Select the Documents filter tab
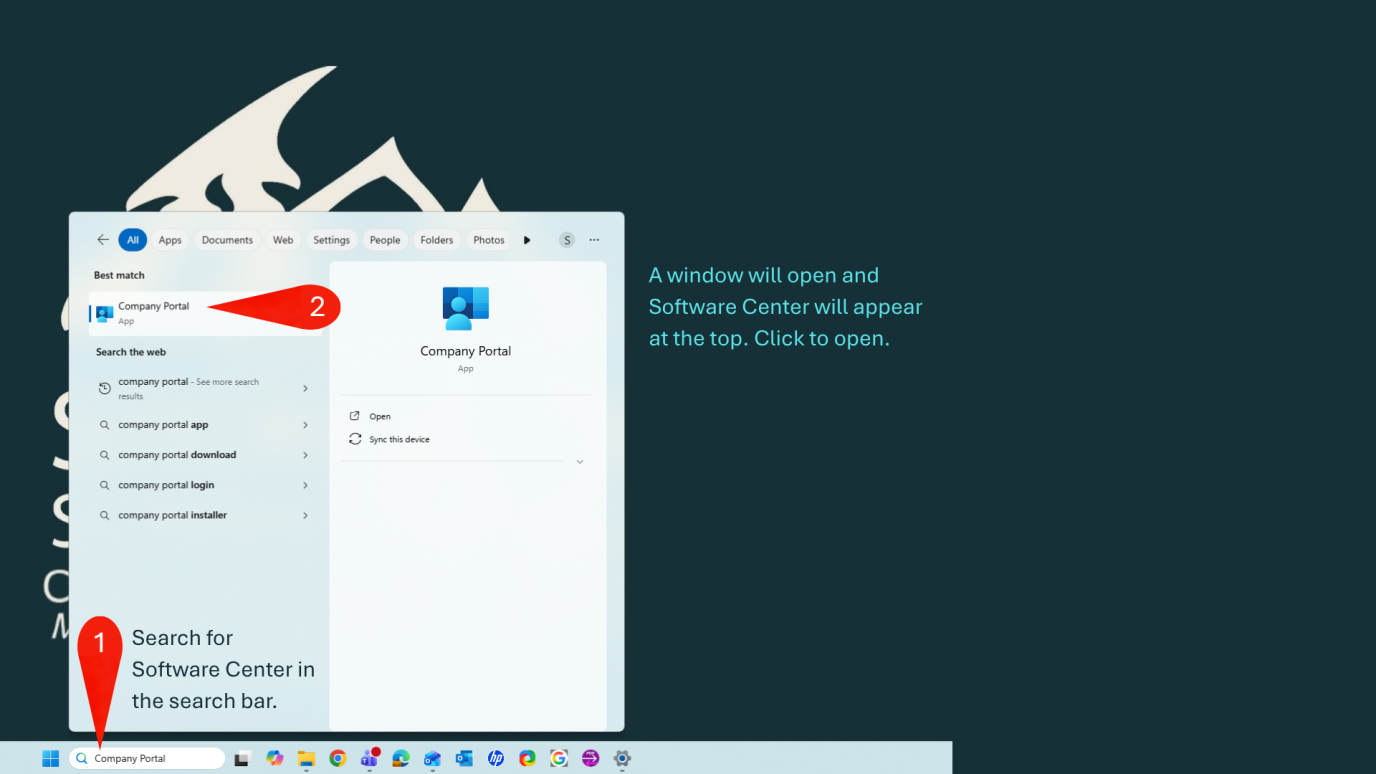This screenshot has height=774, width=1376. point(227,240)
